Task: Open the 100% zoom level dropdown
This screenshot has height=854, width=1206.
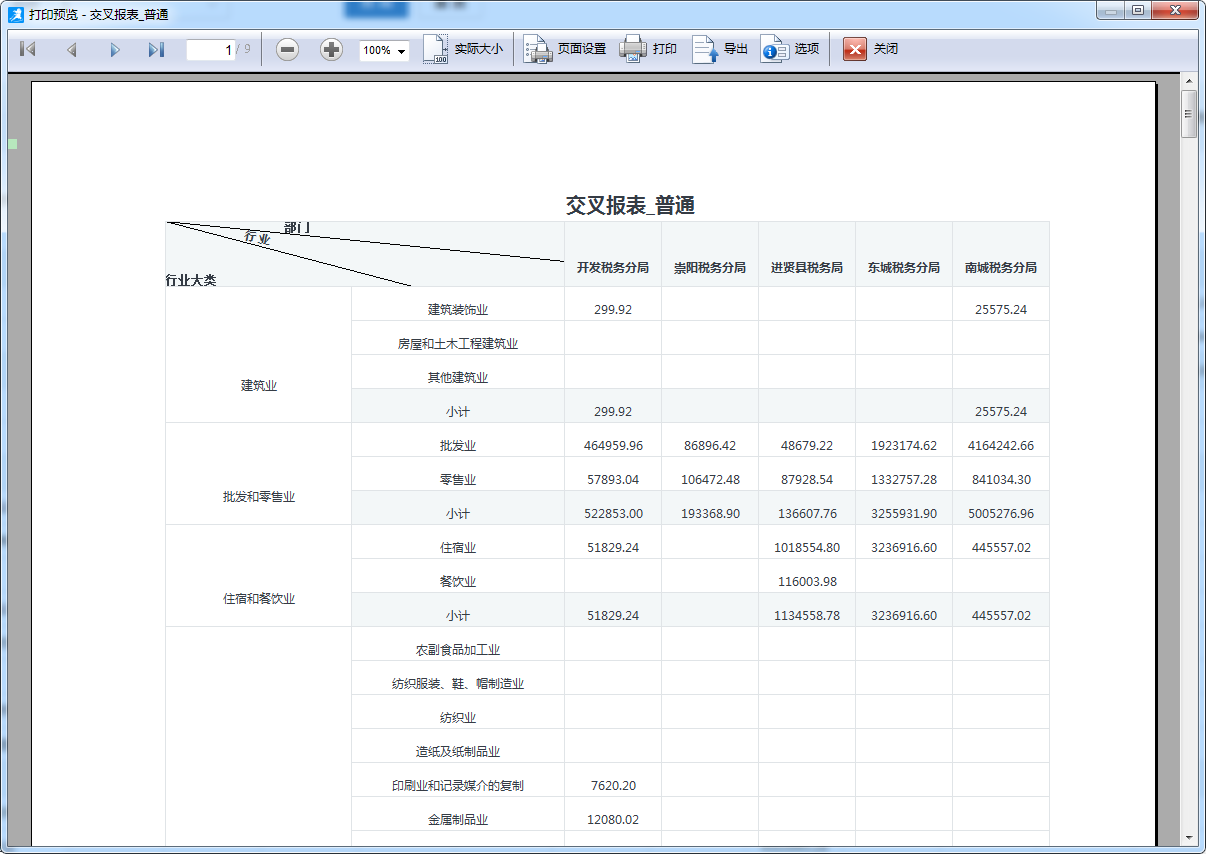Action: click(x=384, y=50)
